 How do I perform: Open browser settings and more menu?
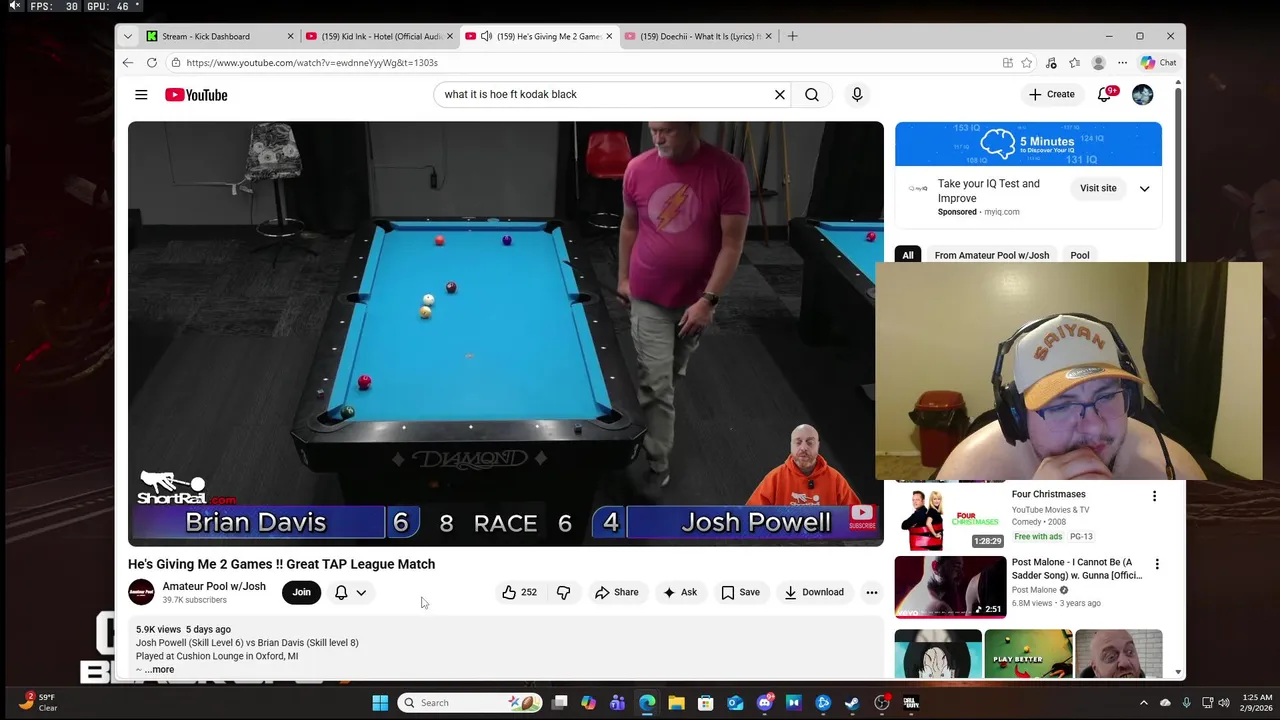point(1122,62)
